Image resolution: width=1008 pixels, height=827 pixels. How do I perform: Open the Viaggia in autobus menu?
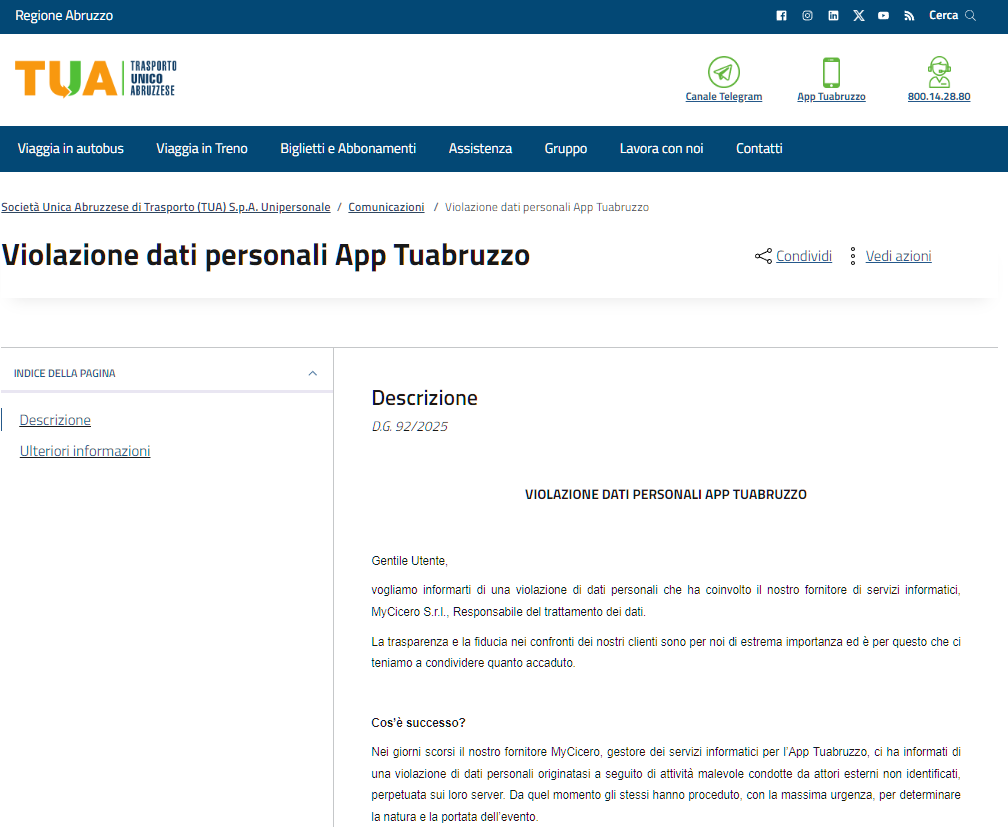[71, 148]
